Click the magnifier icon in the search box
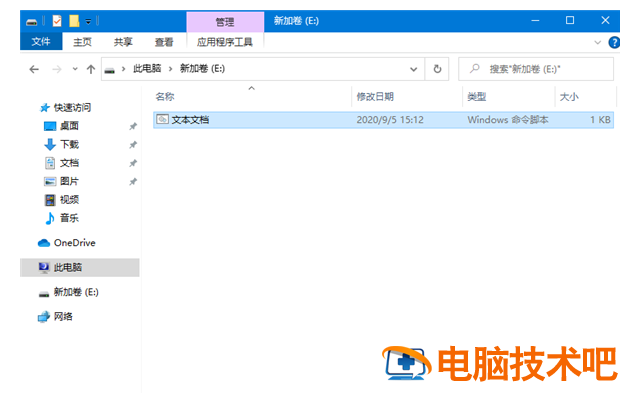Screen dimensions: 624x393 tap(474, 68)
